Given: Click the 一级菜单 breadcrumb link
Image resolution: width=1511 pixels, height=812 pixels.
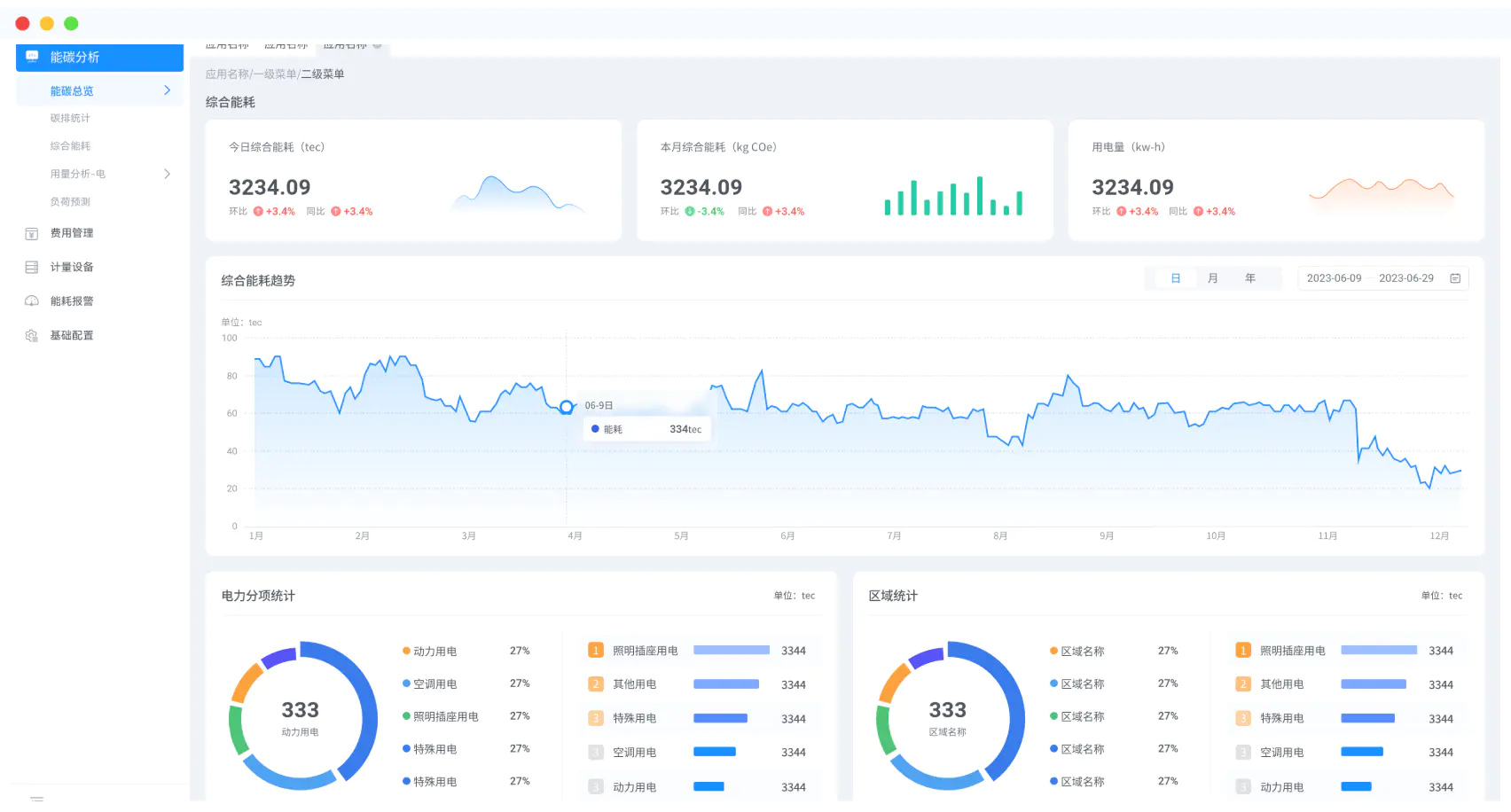Looking at the screenshot, I should (275, 74).
